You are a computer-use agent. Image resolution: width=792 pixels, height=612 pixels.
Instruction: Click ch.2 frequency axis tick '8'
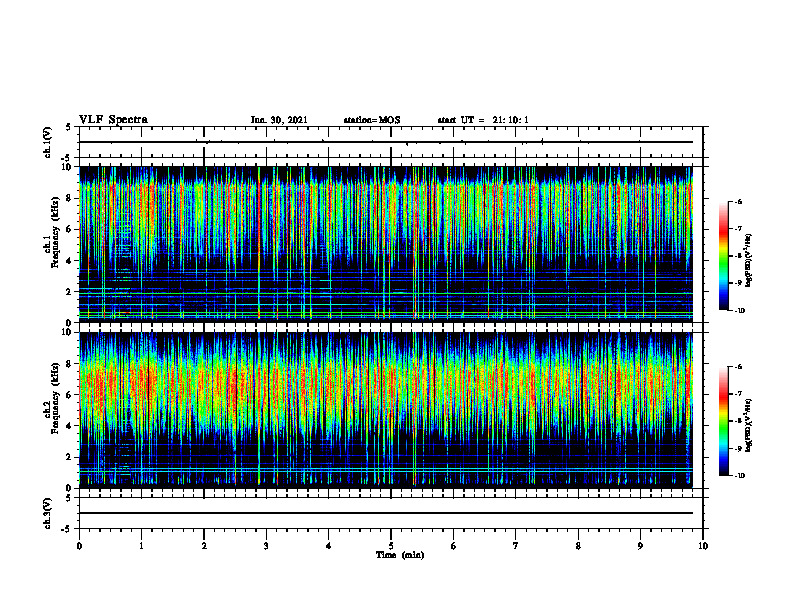[70, 364]
